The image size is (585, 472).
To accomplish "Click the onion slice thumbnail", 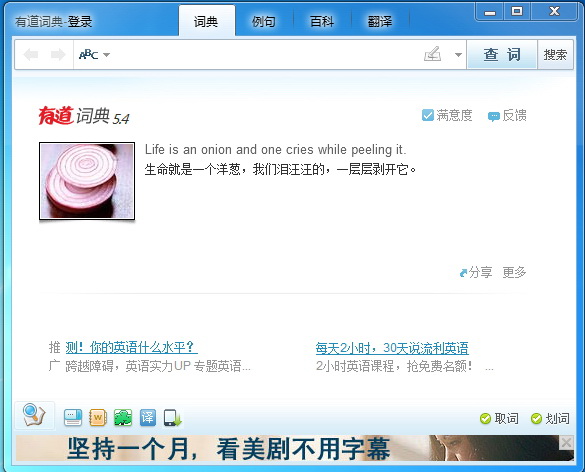I will (87, 181).
